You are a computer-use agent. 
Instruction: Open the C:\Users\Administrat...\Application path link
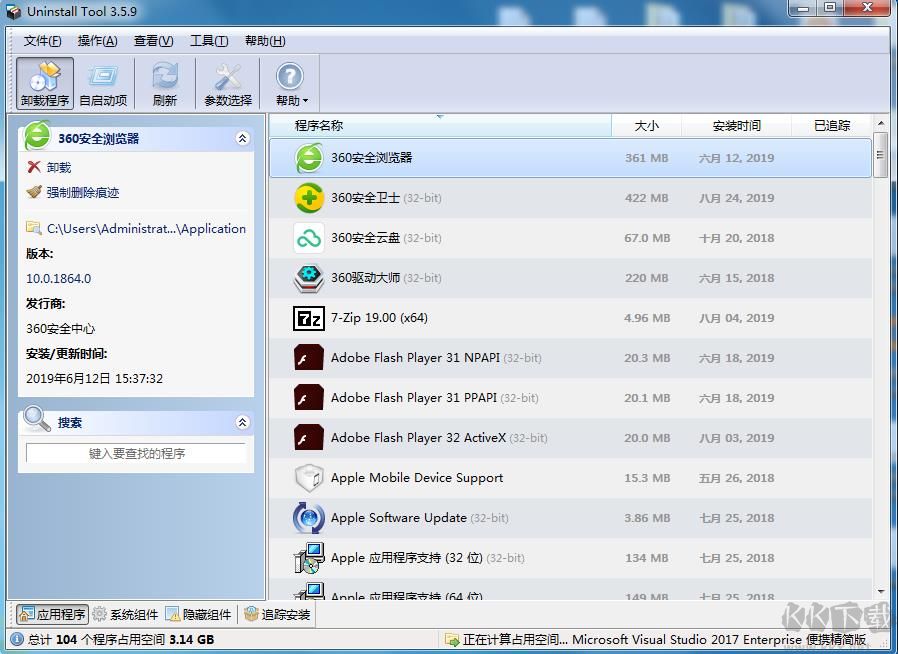coord(146,228)
